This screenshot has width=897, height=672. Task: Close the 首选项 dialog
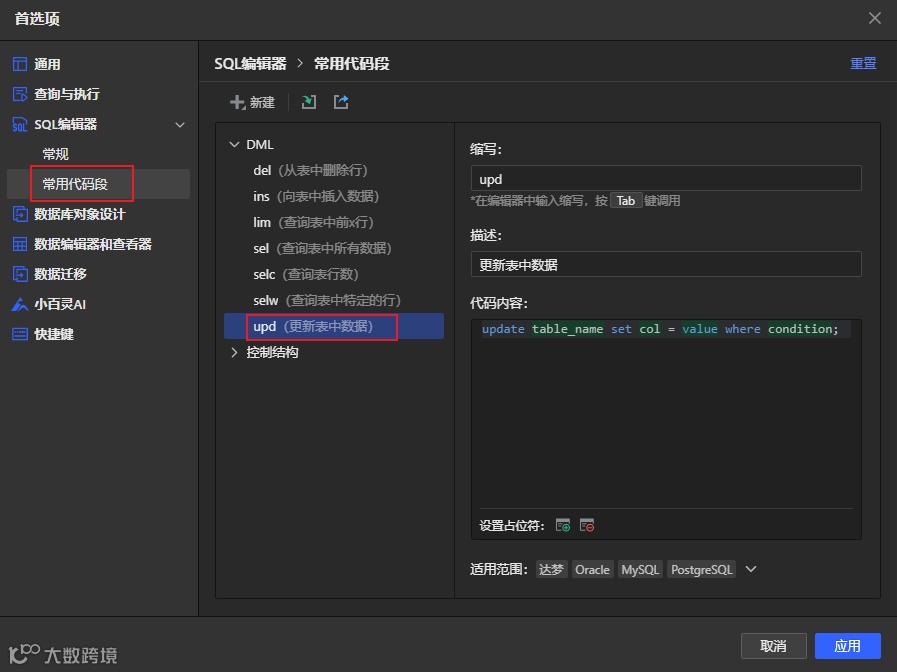click(875, 18)
